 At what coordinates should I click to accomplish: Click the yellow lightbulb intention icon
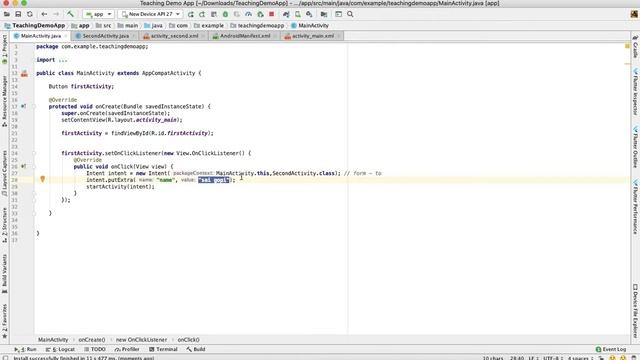pyautogui.click(x=42, y=179)
